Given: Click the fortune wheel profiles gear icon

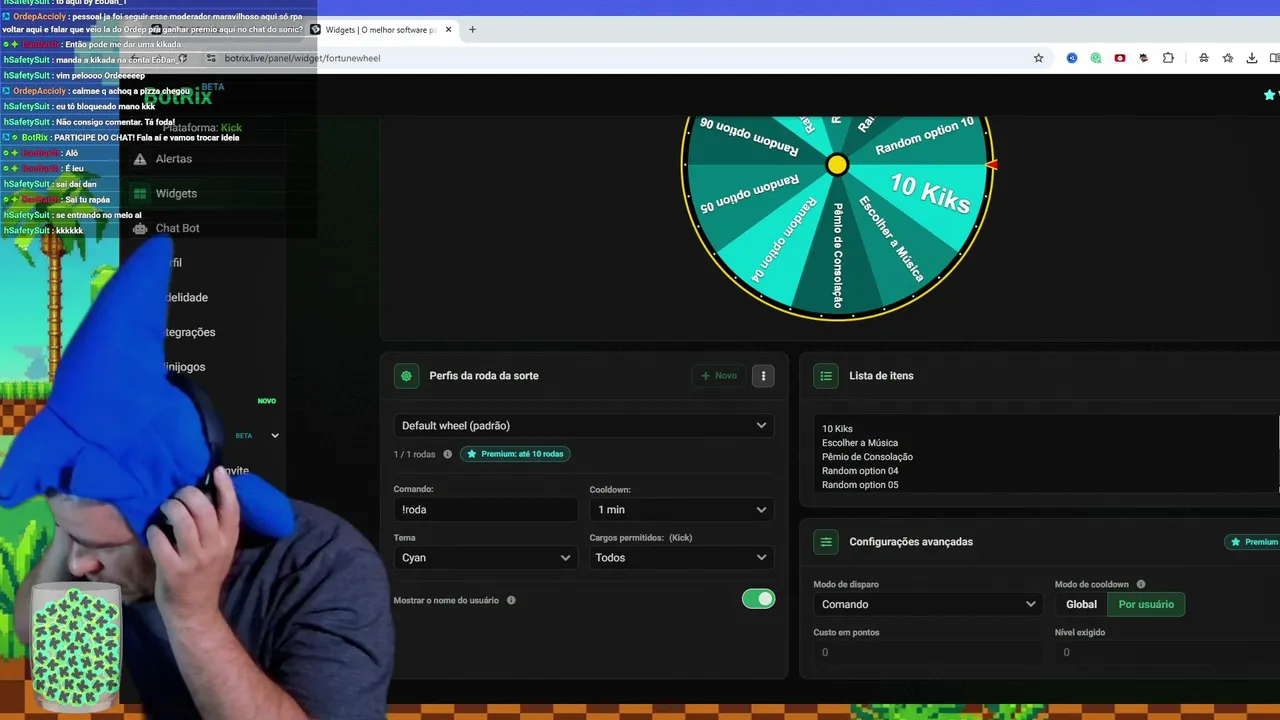Looking at the screenshot, I should [406, 376].
